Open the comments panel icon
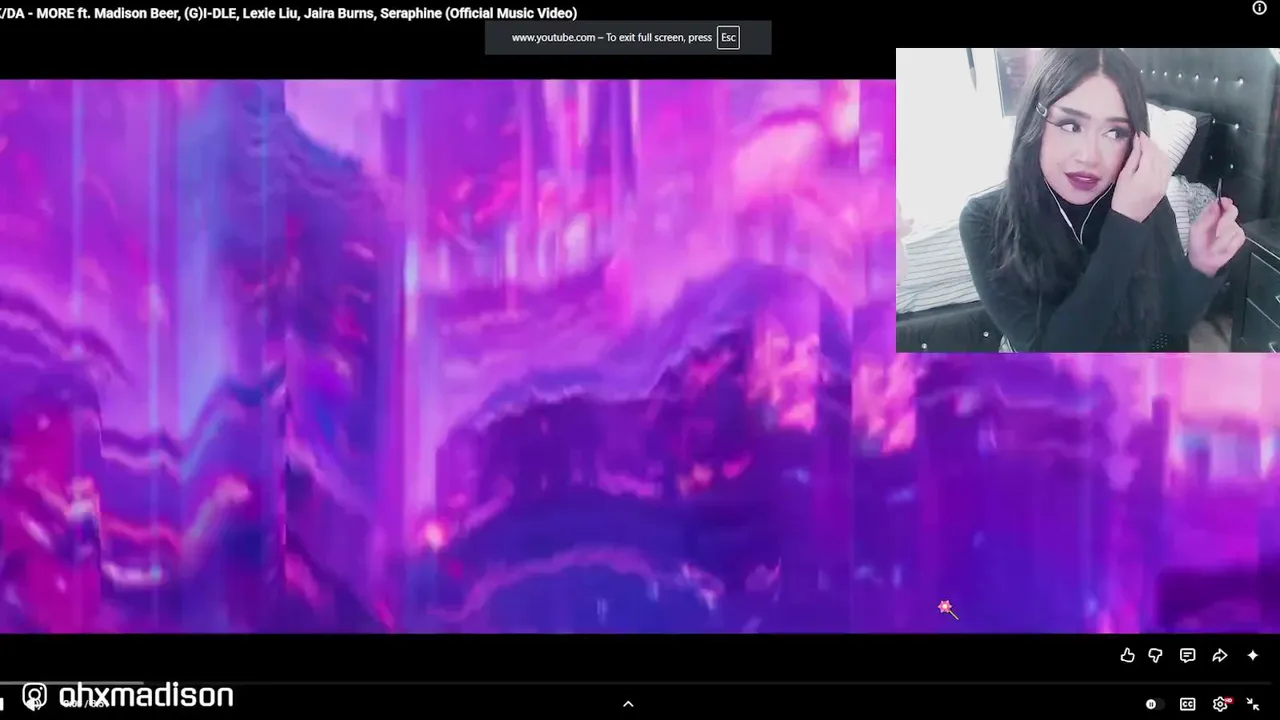 click(x=1187, y=656)
